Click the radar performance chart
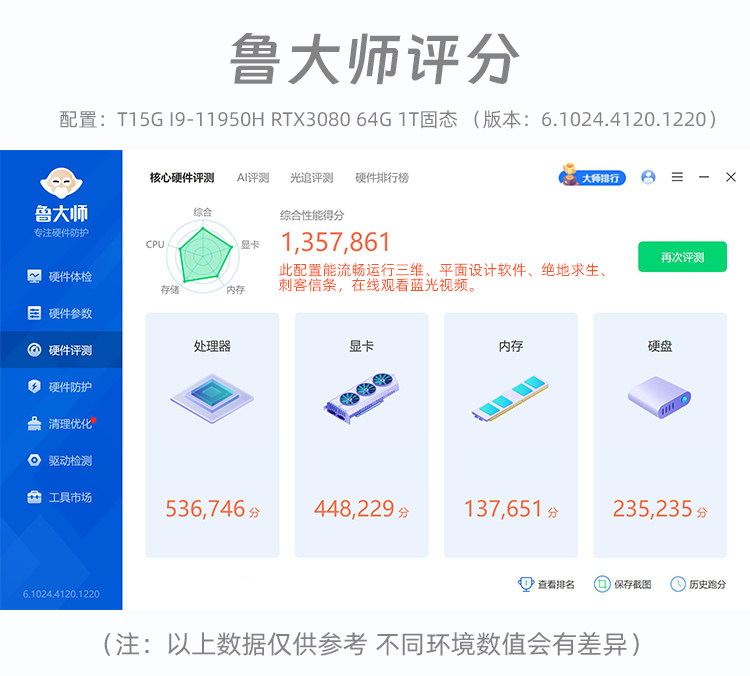Image resolution: width=750 pixels, height=676 pixels. [x=203, y=256]
